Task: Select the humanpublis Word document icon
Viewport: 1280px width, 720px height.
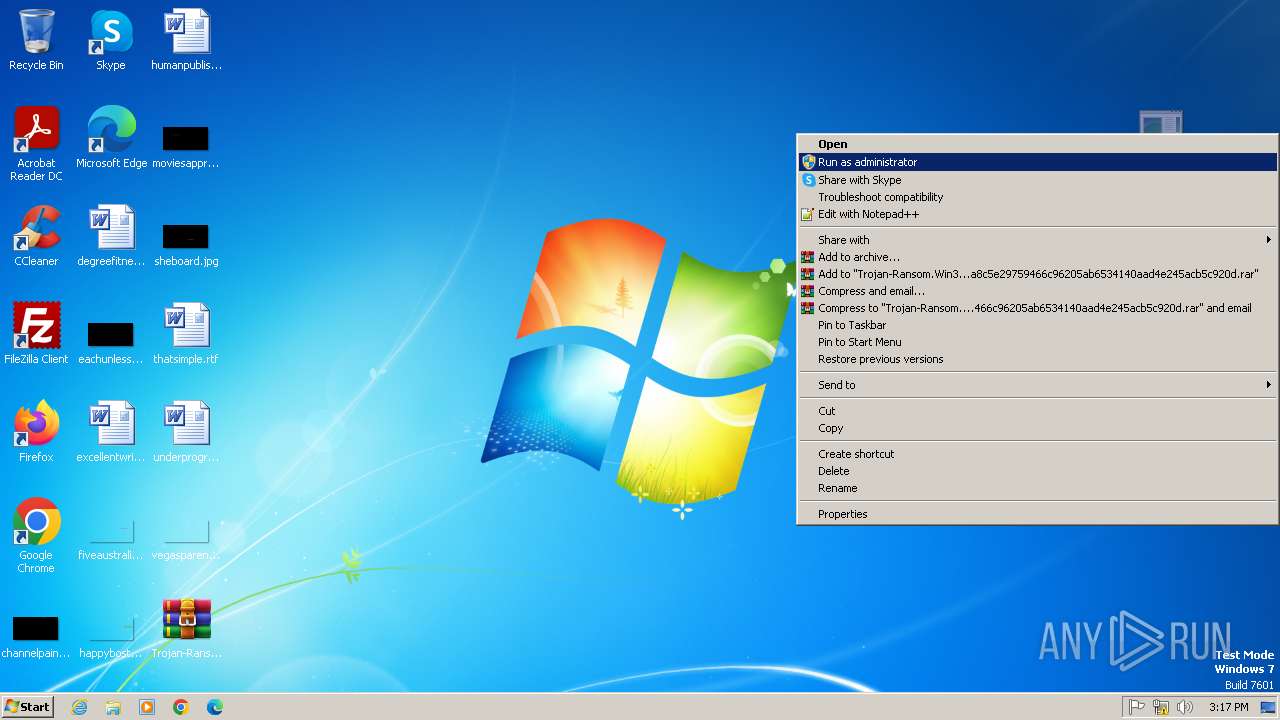Action: [x=187, y=40]
